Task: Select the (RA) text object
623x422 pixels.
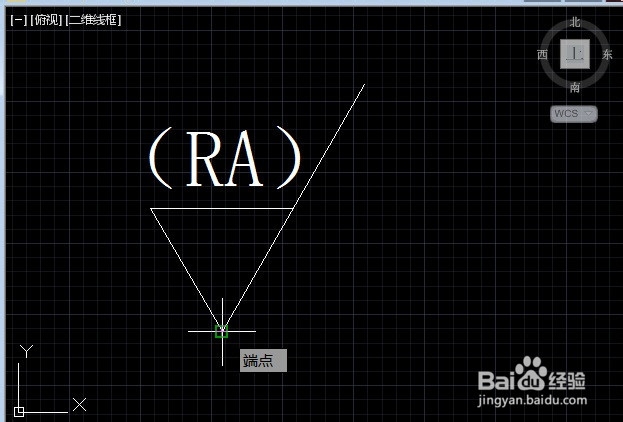Action: pyautogui.click(x=225, y=158)
